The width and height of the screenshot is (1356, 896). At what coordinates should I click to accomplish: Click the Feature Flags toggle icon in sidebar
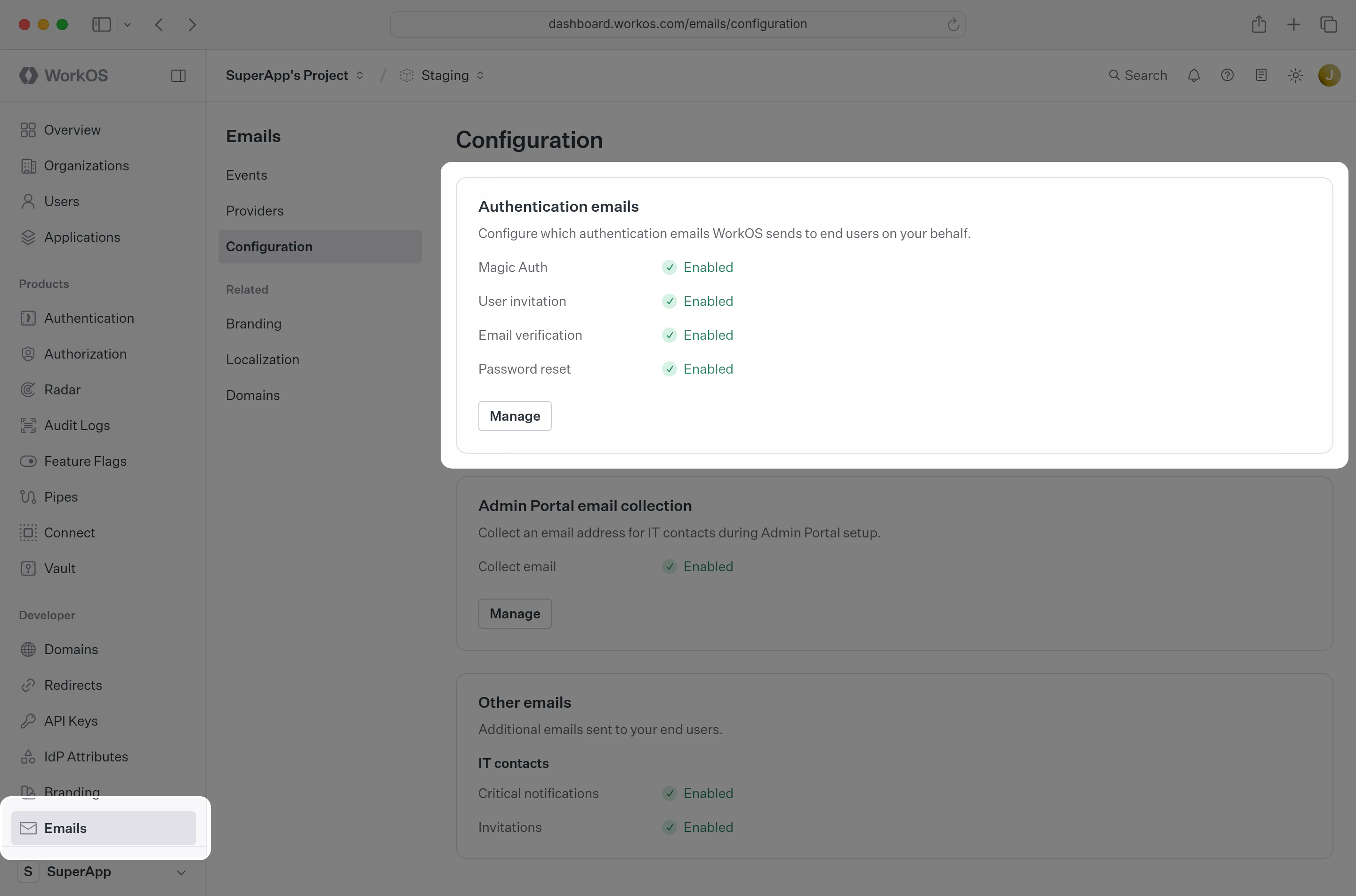coord(28,461)
